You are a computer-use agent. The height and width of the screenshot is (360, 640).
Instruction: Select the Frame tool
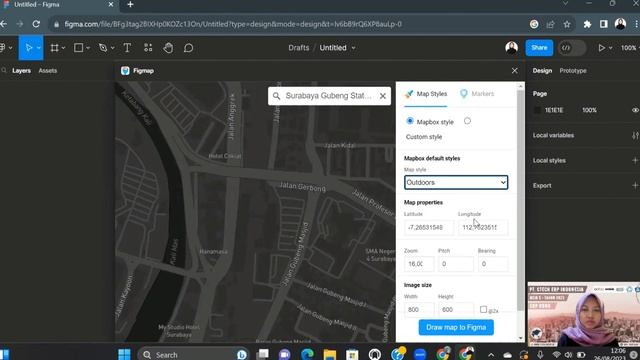[x=54, y=48]
